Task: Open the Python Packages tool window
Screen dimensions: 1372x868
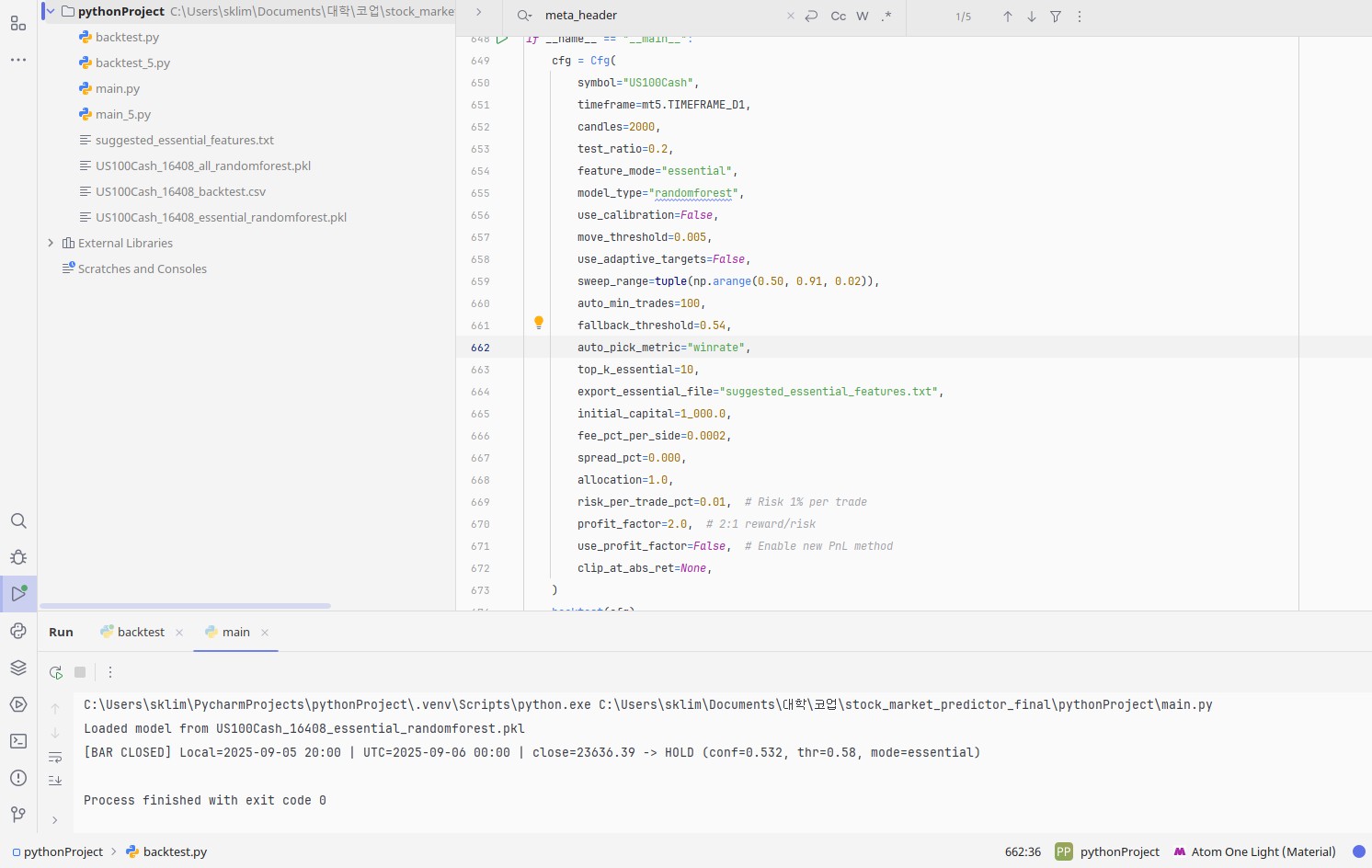Action: click(x=18, y=668)
